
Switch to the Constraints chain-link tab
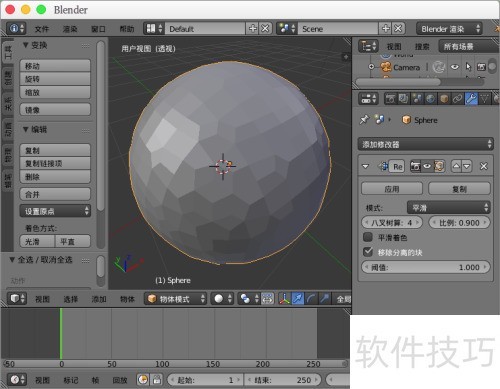tap(457, 99)
